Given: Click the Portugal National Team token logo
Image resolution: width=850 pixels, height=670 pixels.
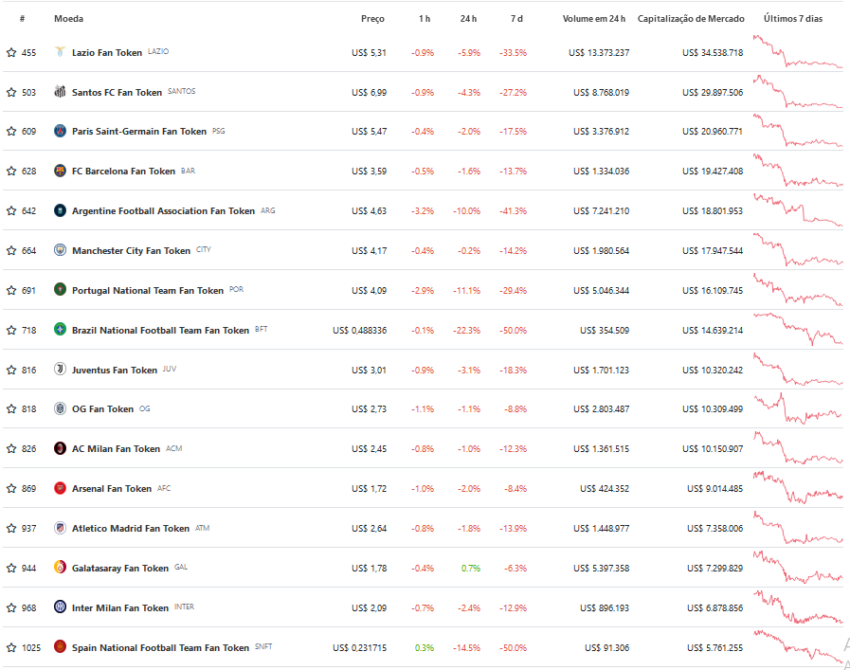Looking at the screenshot, I should point(60,289).
